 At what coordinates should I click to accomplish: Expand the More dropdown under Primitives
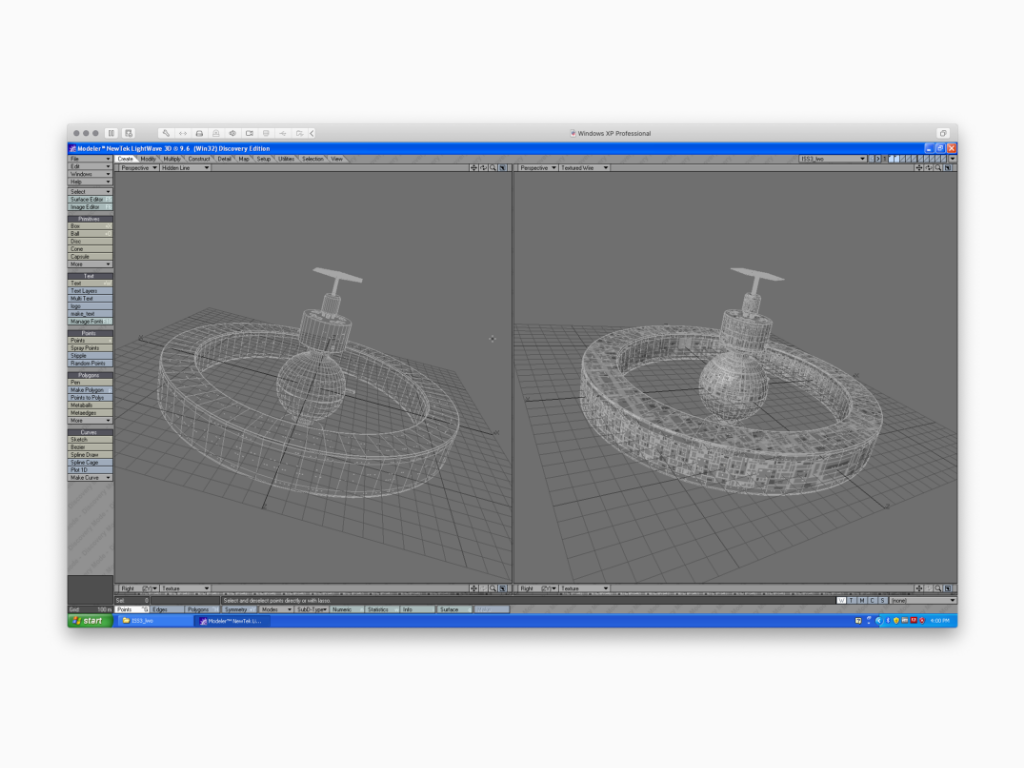pos(90,264)
